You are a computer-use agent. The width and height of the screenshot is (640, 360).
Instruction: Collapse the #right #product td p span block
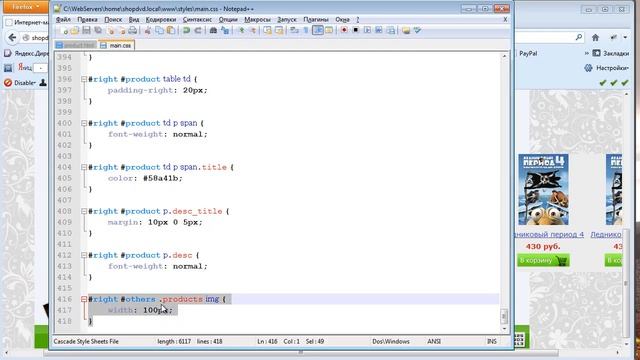point(84,123)
